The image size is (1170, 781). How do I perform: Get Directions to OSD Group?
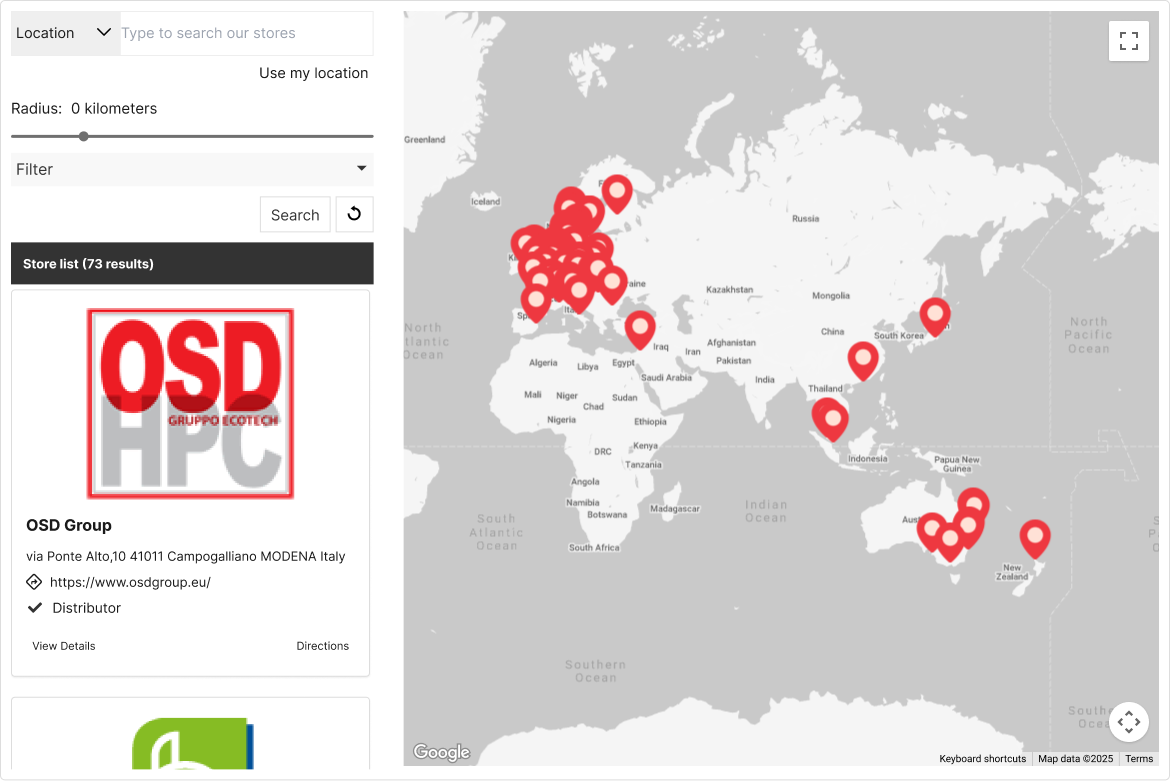coord(322,646)
